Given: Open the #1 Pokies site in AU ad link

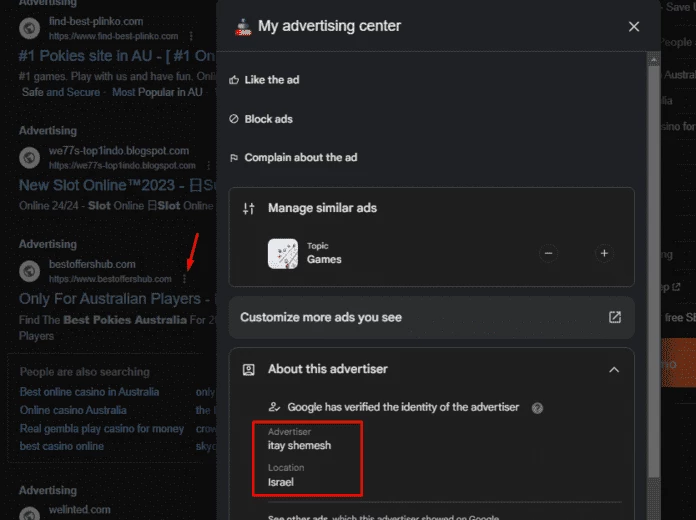Looking at the screenshot, I should point(117,56).
